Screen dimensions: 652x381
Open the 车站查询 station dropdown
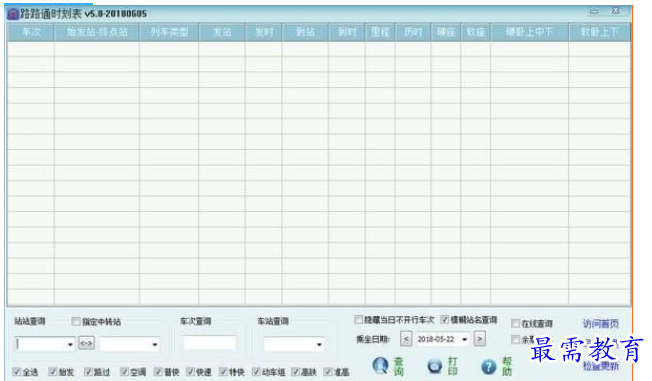click(319, 344)
